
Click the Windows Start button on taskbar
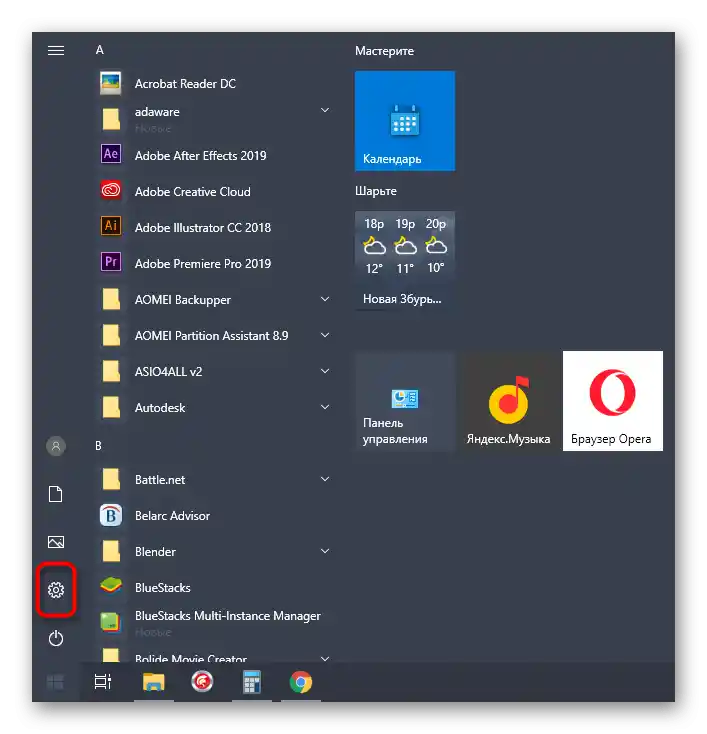click(56, 682)
